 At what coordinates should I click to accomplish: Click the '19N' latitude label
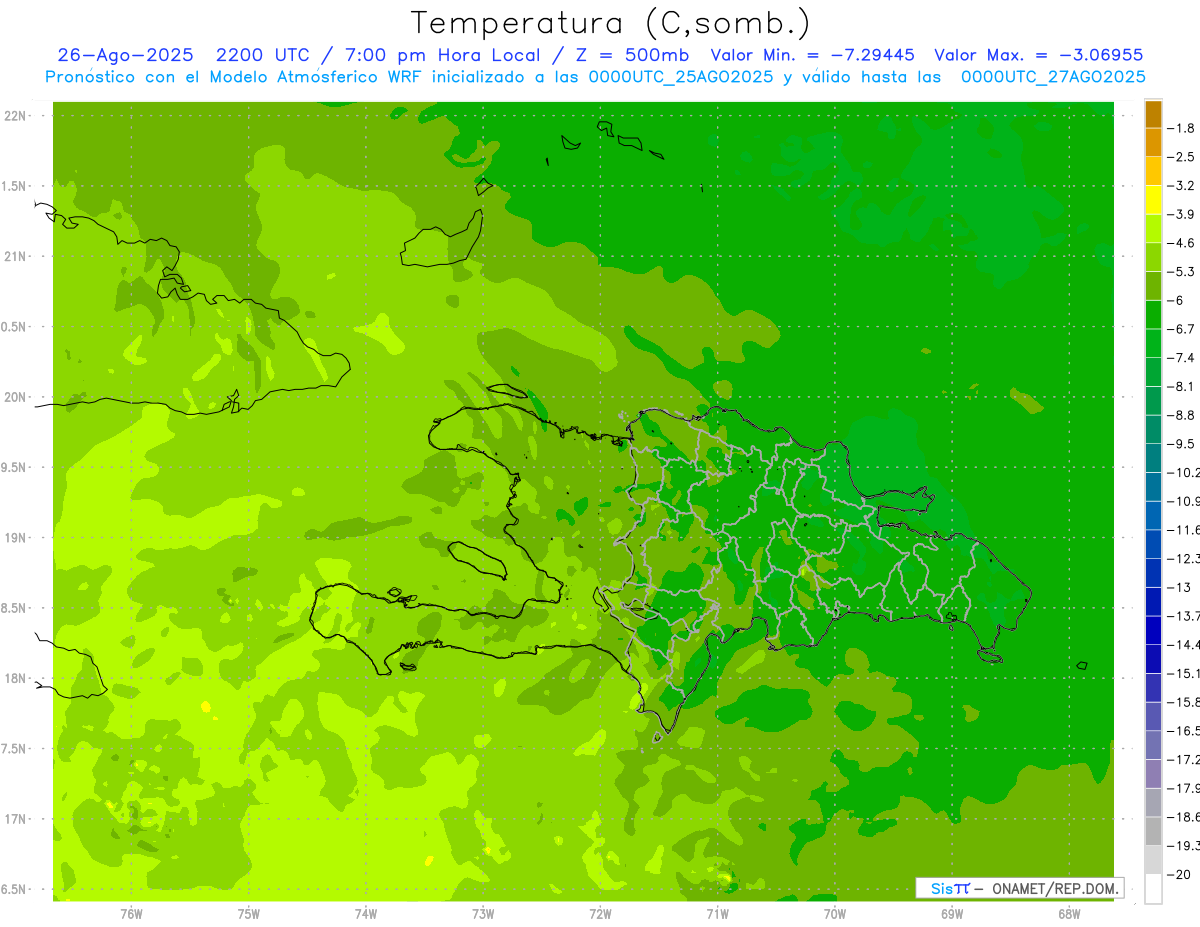(x=15, y=537)
